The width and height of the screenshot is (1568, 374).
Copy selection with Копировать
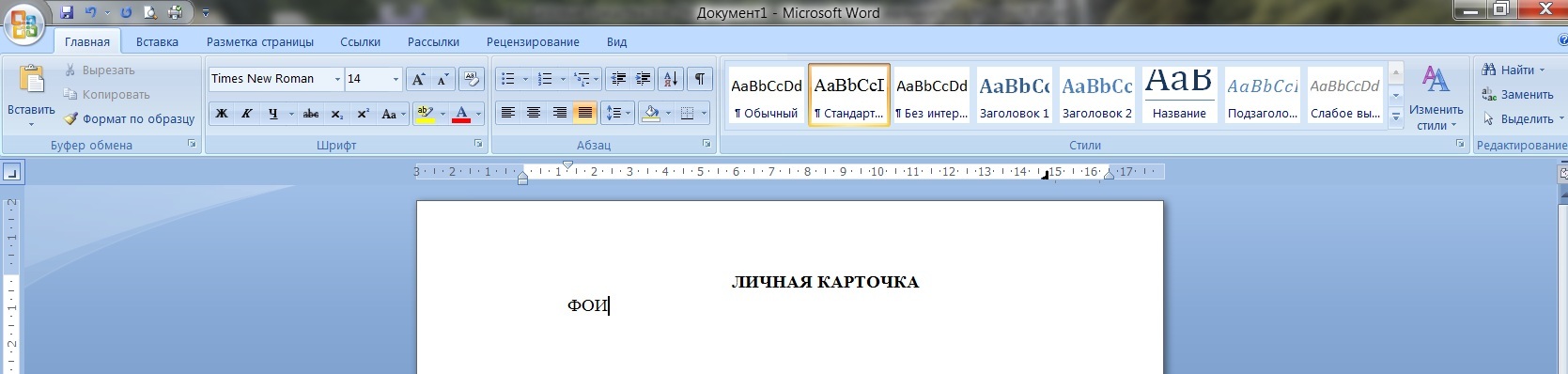click(106, 95)
